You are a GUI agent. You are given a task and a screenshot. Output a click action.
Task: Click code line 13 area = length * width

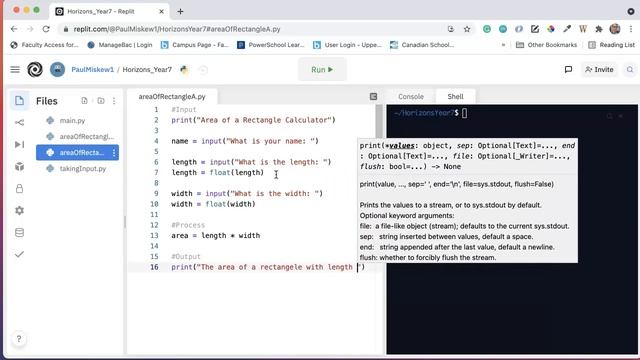click(x=216, y=236)
